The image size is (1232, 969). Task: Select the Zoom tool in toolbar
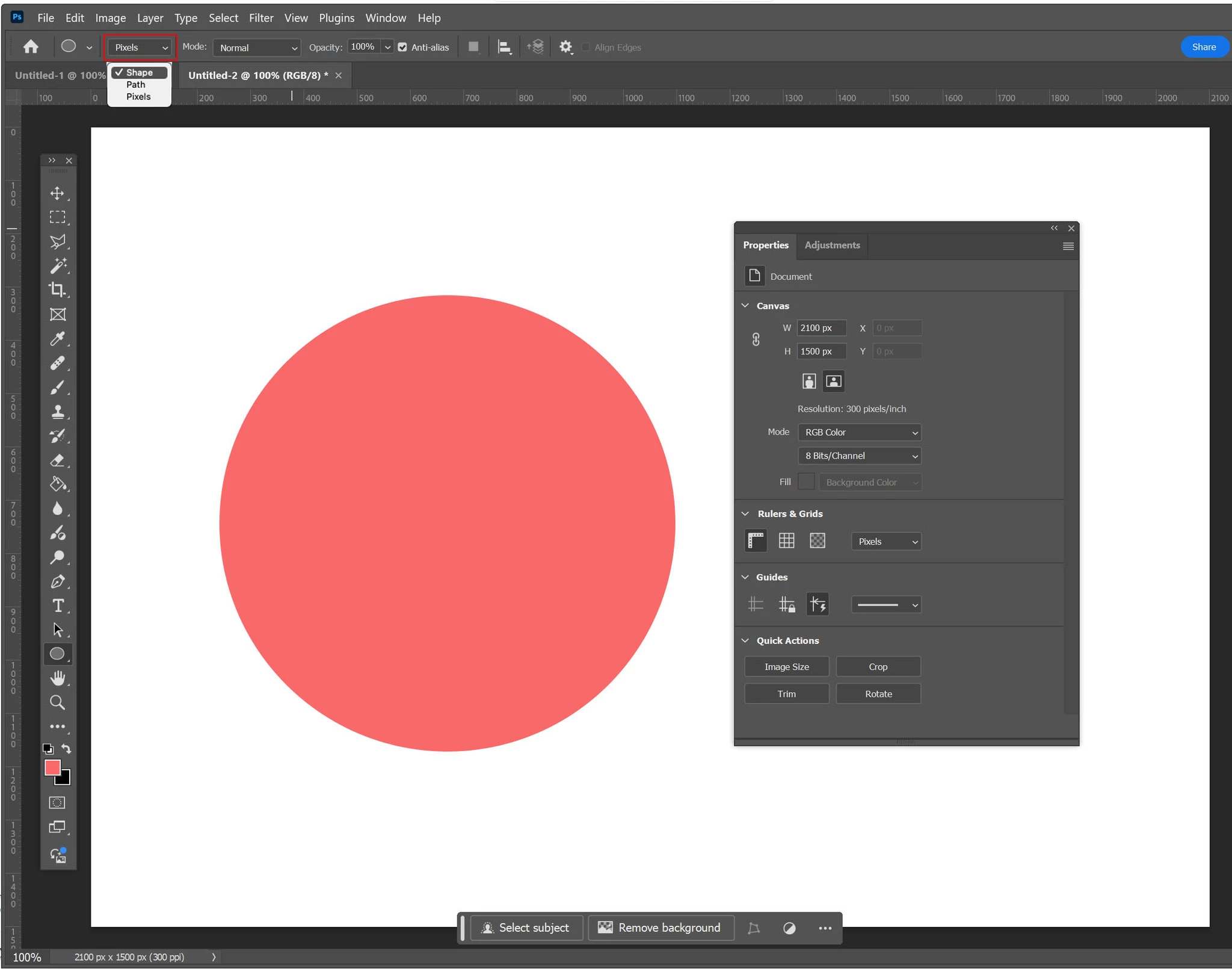click(57, 702)
